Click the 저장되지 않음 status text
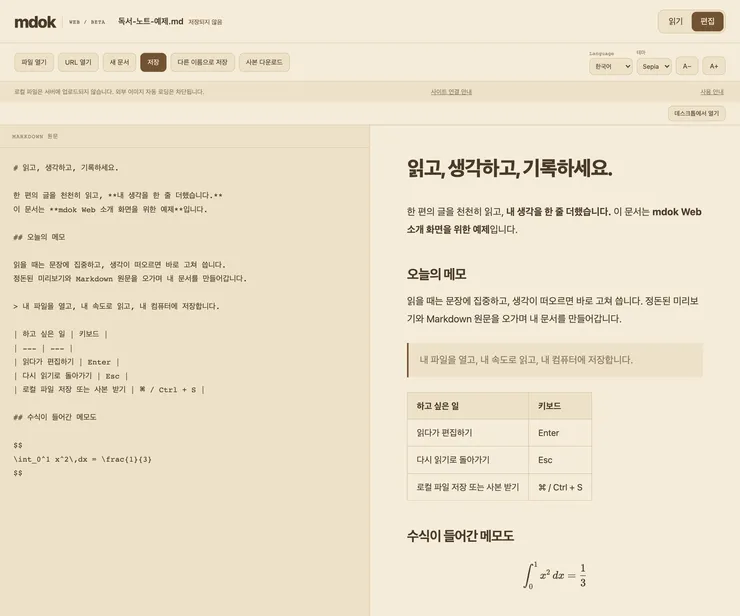 pos(205,22)
